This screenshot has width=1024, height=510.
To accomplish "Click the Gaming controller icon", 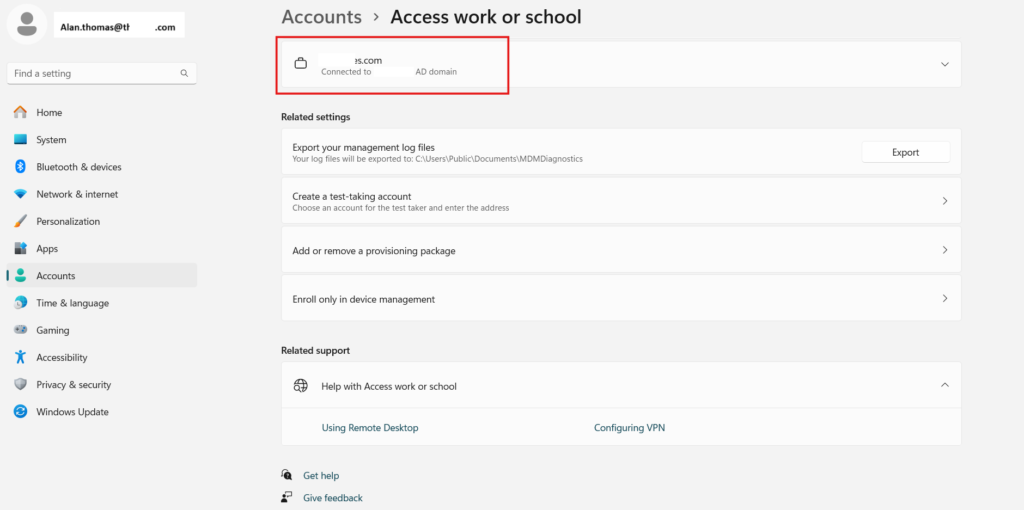I will 21,330.
